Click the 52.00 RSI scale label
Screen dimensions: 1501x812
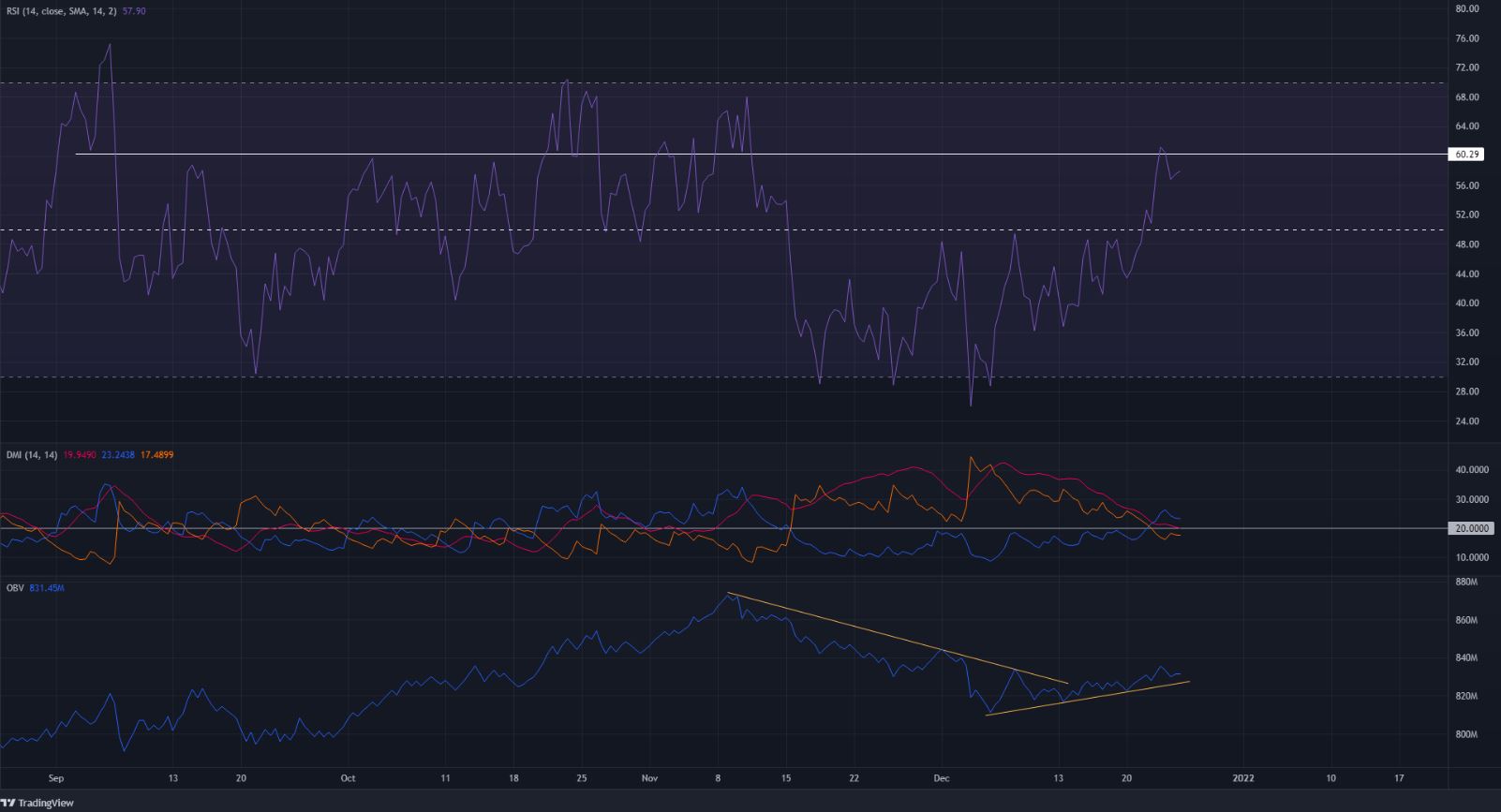click(x=1467, y=214)
